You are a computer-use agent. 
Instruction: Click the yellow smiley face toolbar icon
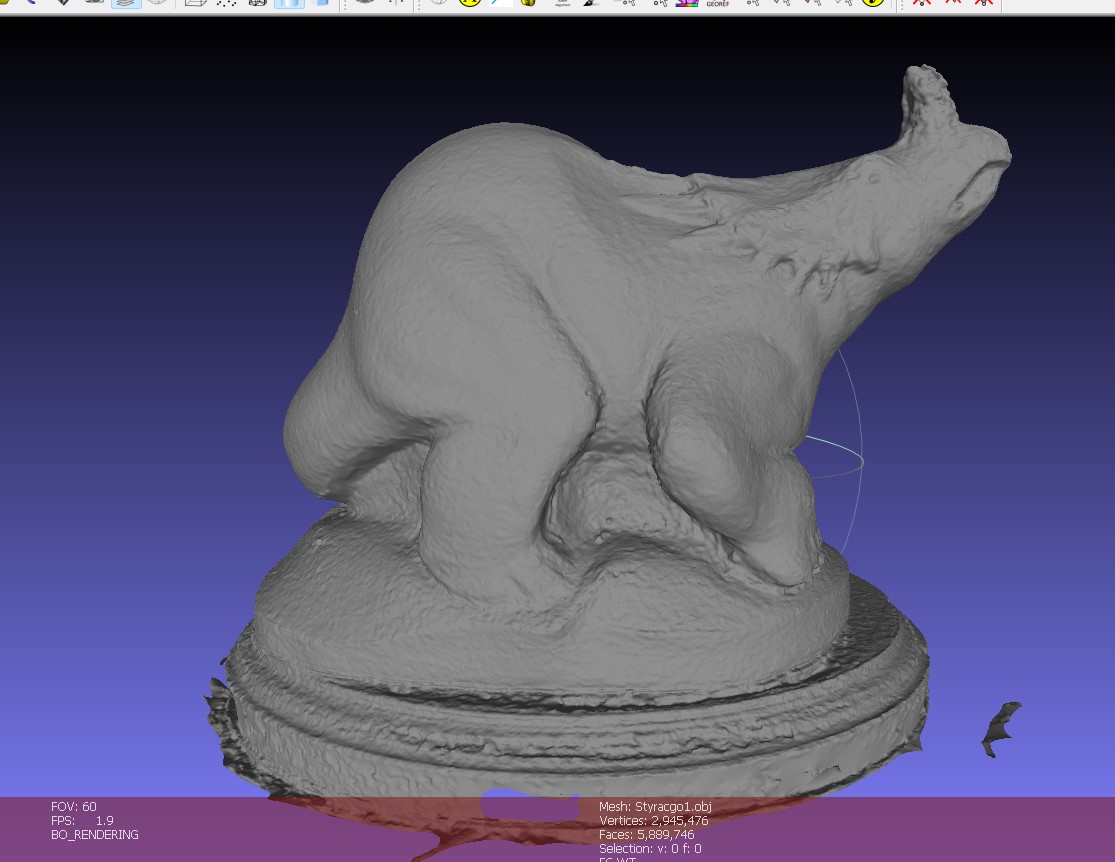(469, 3)
